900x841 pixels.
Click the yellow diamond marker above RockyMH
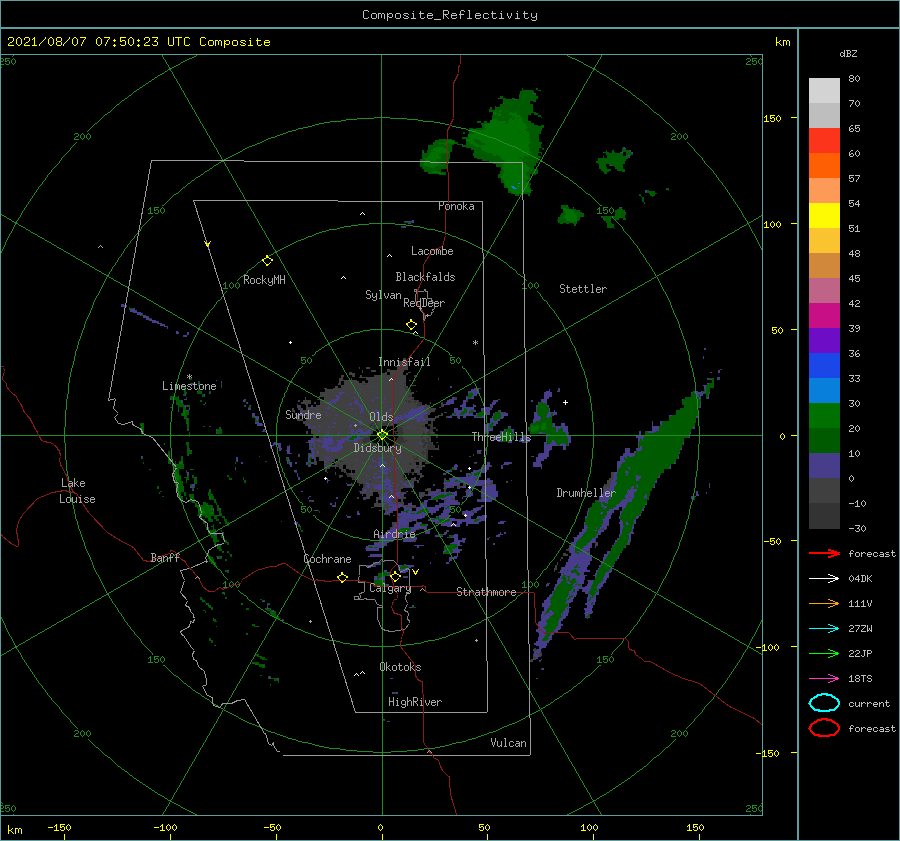[267, 261]
